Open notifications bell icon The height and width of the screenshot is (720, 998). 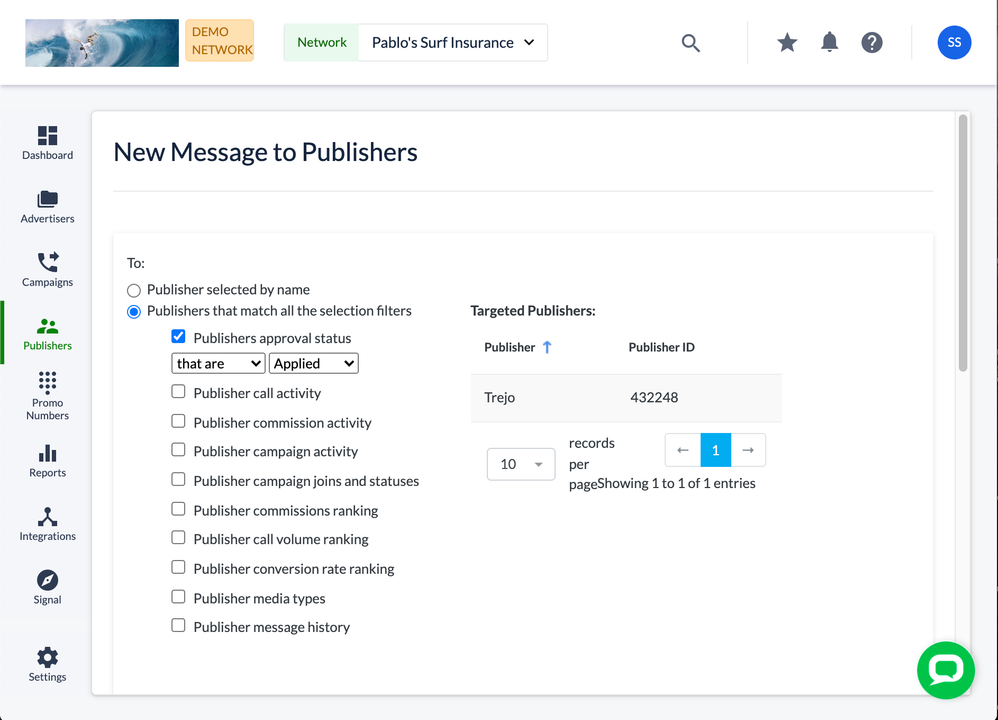tap(829, 42)
